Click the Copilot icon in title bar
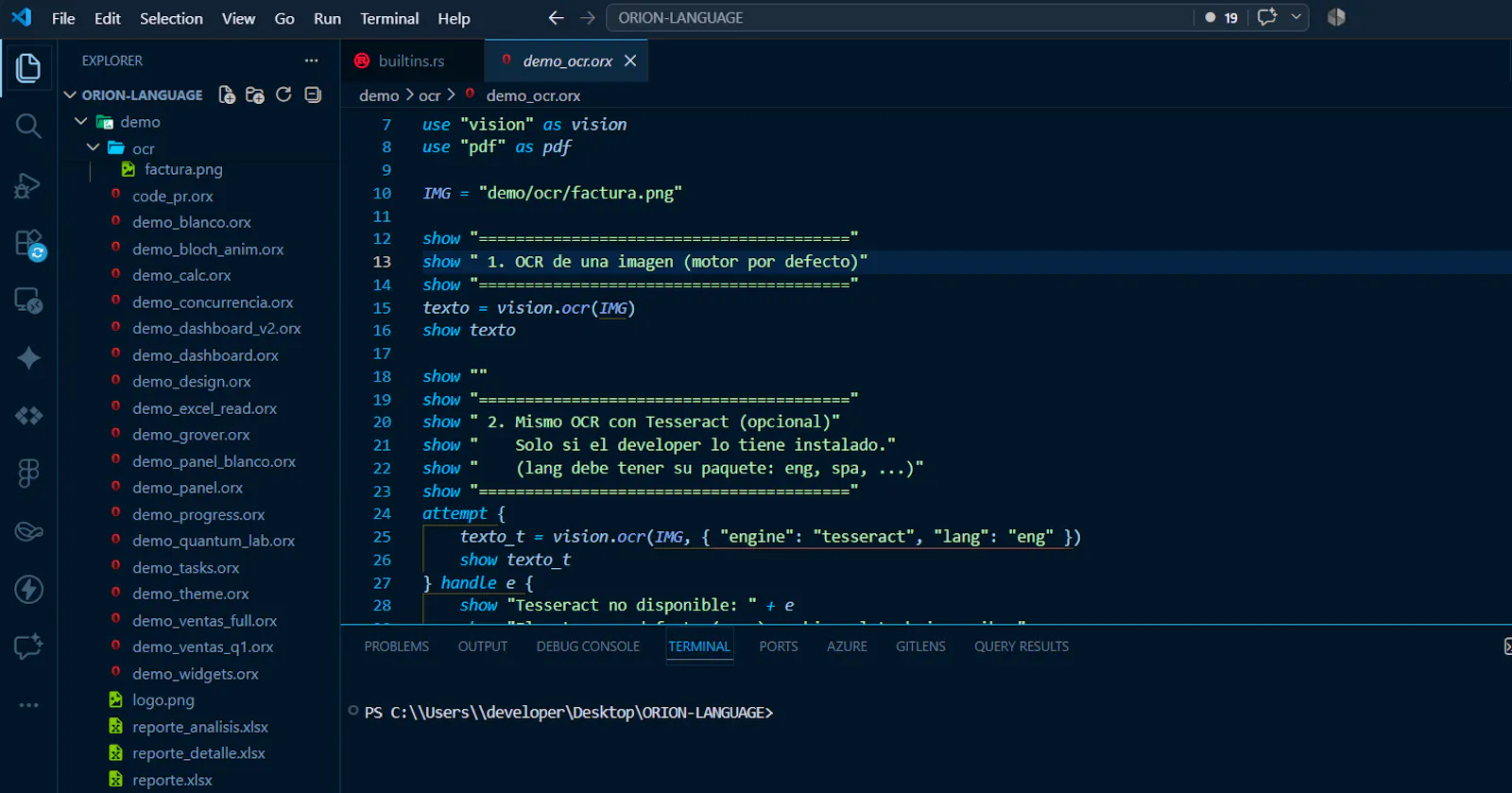 point(1336,17)
